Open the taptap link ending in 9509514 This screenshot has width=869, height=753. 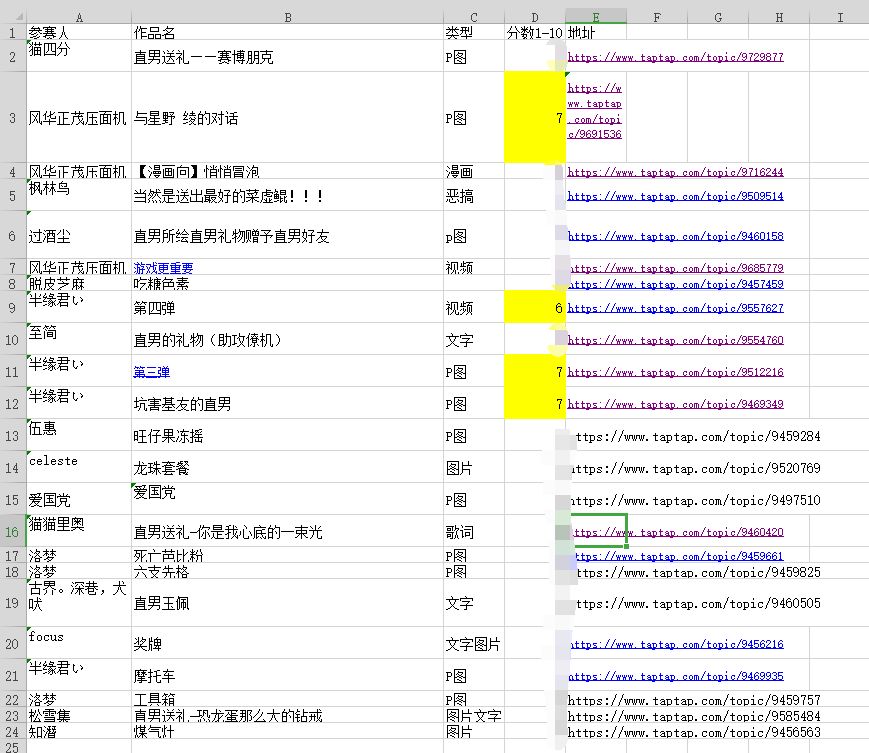click(675, 197)
